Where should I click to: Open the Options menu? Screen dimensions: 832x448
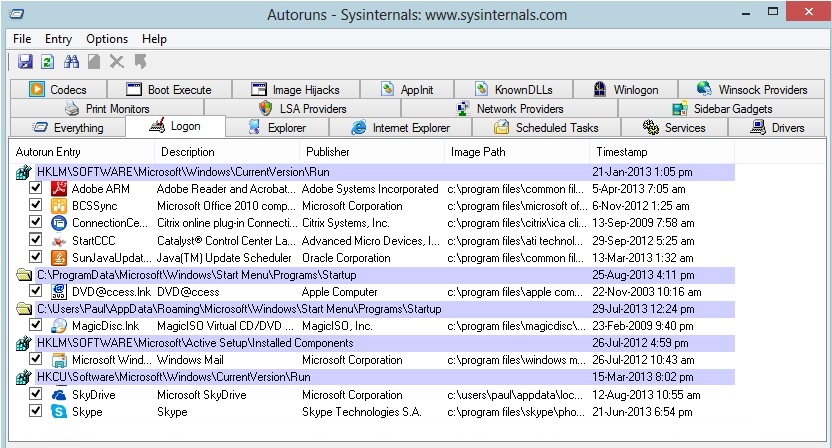[107, 39]
